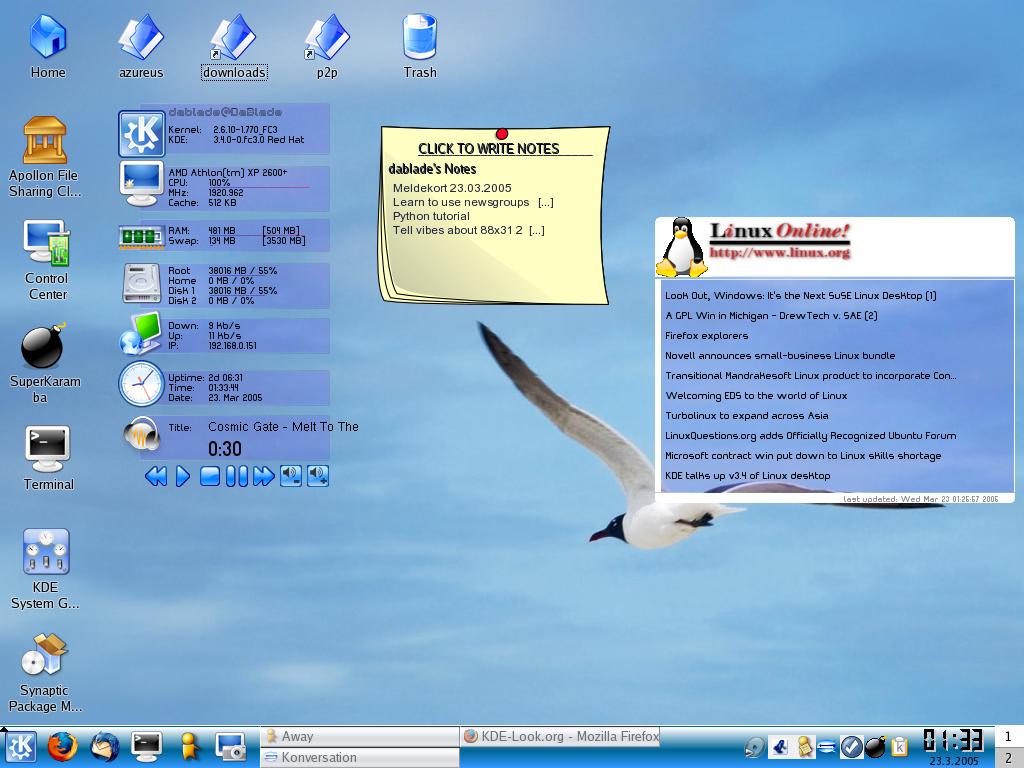Open the Trash icon on desktop
The width and height of the screenshot is (1024, 768).
click(419, 46)
